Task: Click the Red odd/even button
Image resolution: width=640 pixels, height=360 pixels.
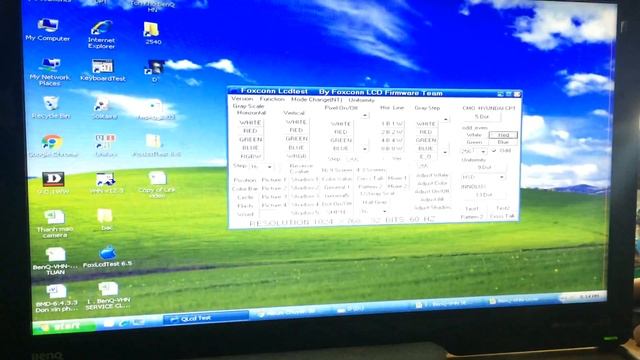Action: tap(503, 135)
